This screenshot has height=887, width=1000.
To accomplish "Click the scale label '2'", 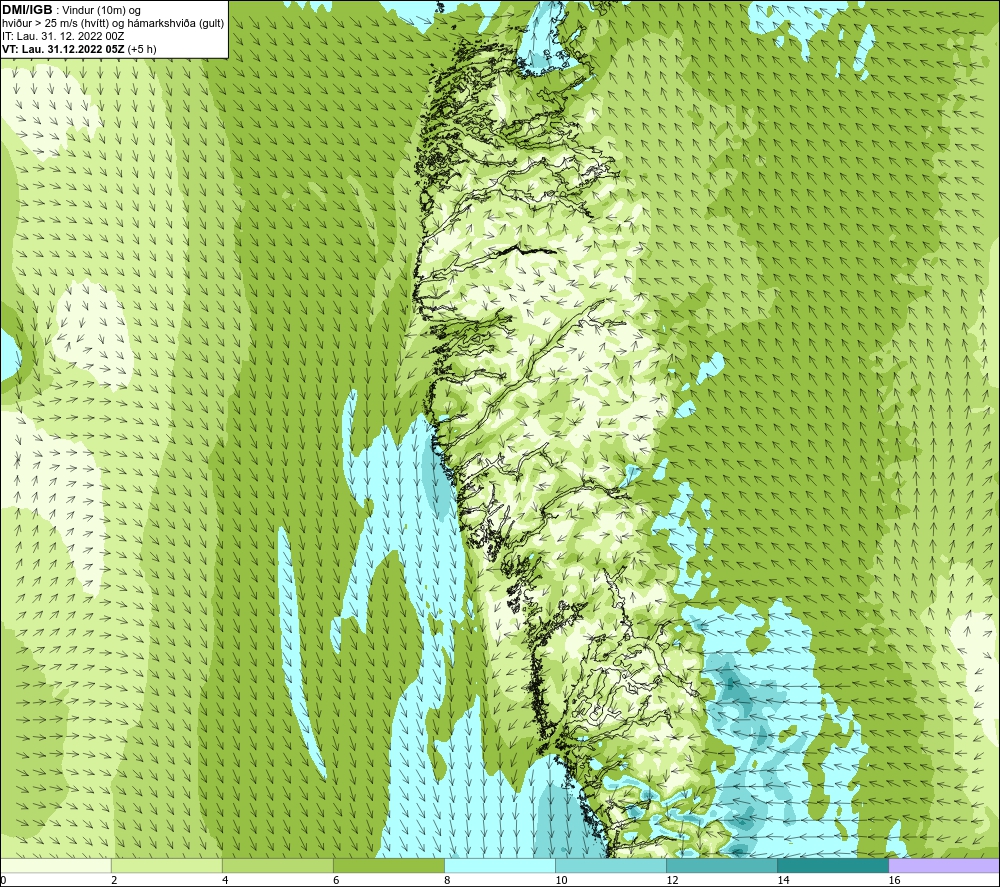I will (x=114, y=880).
